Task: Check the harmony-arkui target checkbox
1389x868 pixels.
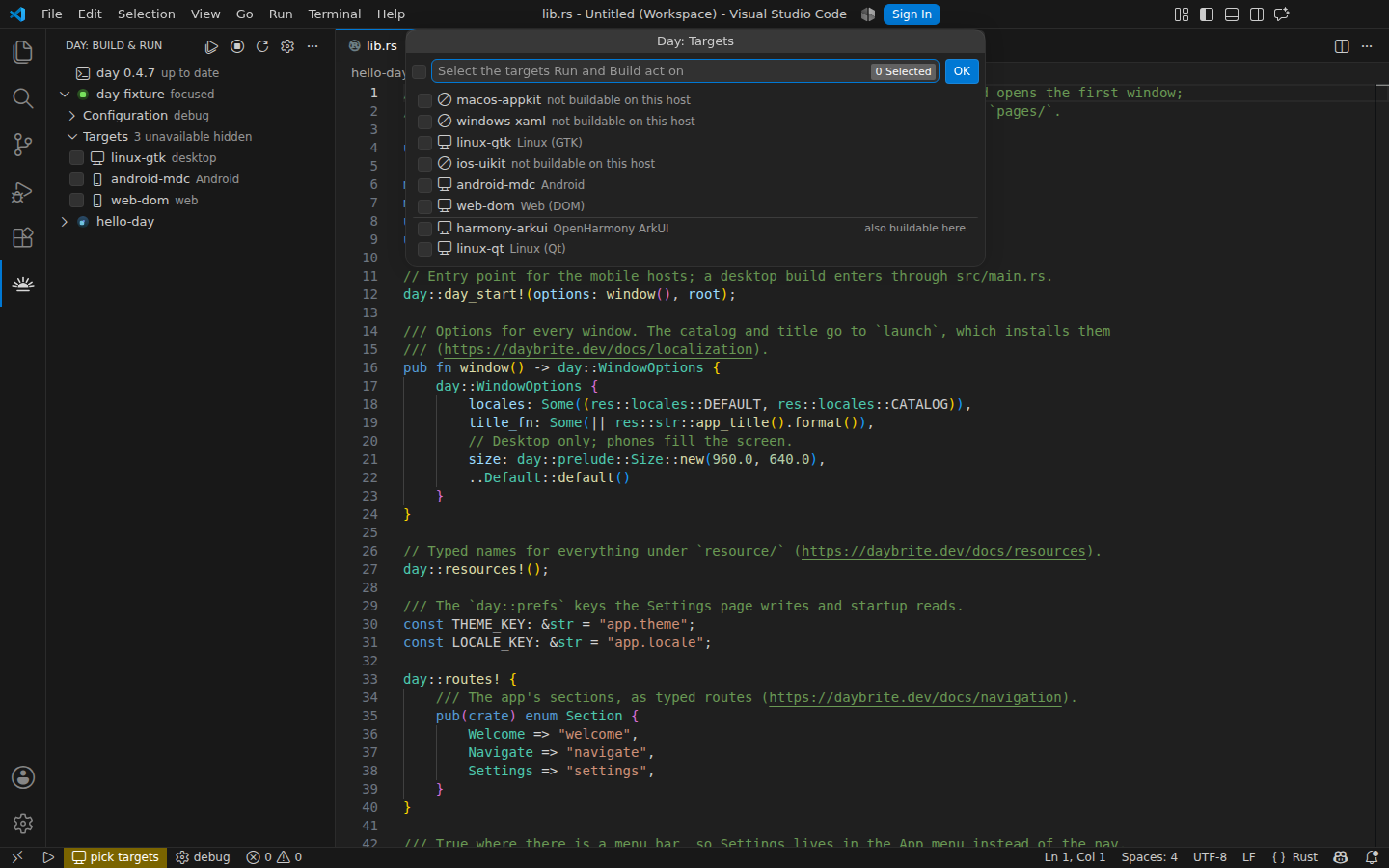Action: click(x=424, y=229)
